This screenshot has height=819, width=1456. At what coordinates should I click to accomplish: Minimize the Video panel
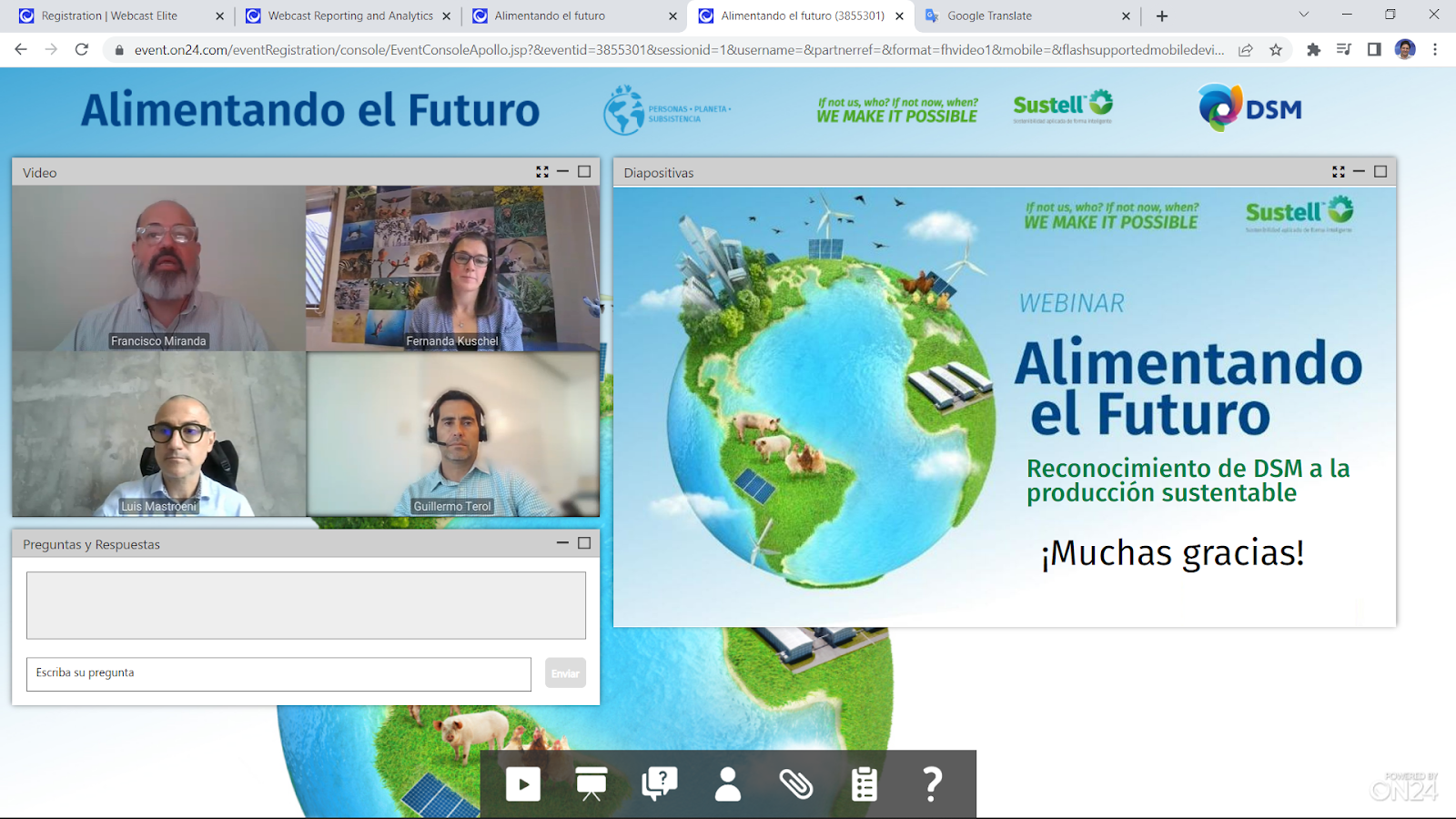(x=562, y=172)
